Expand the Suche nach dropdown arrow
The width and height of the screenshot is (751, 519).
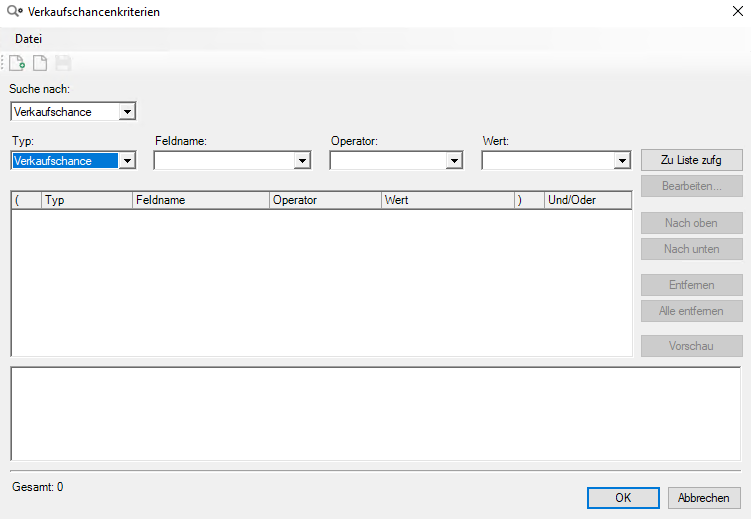pos(127,112)
